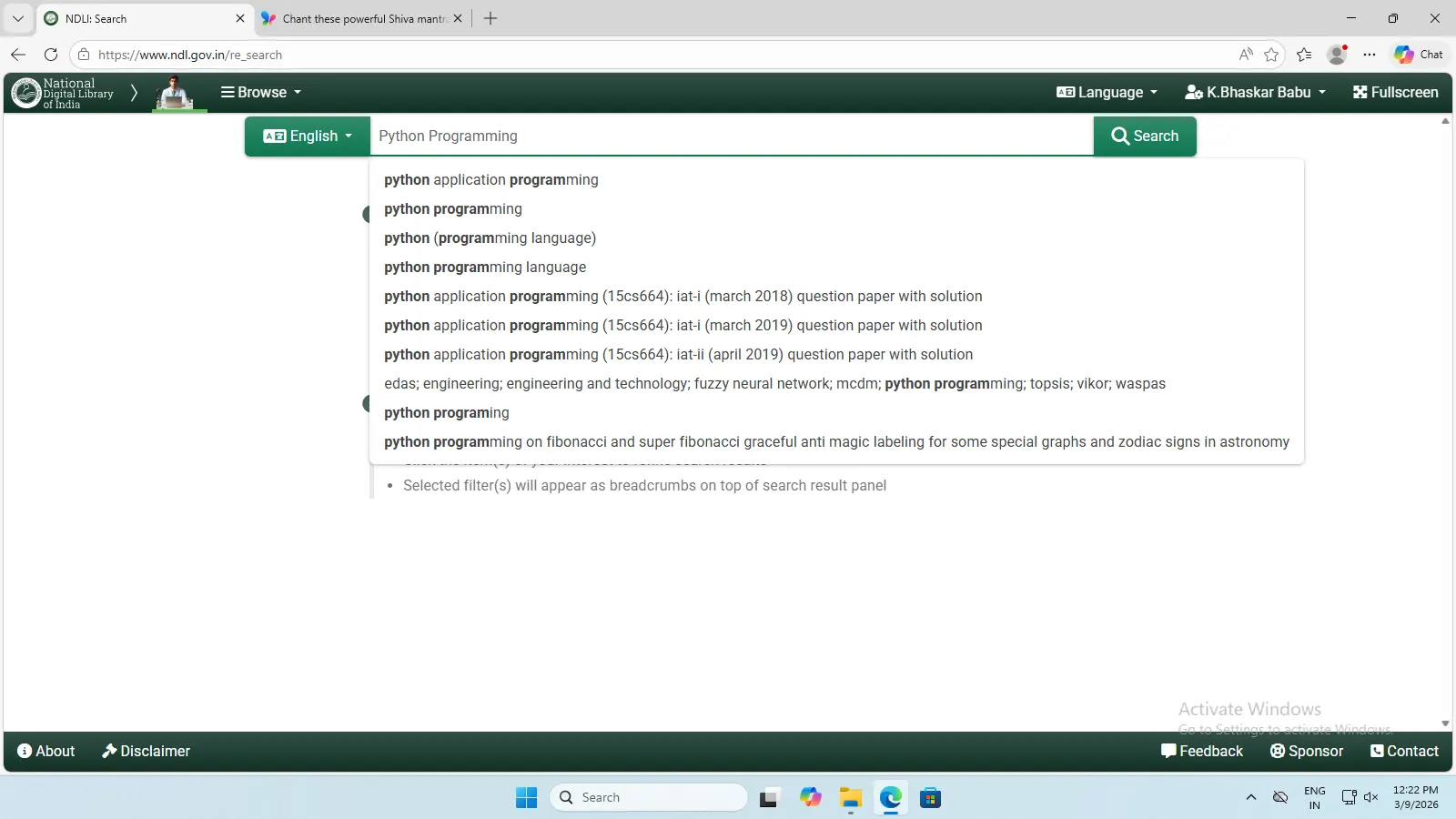Click the Disclaimer link in the footer
This screenshot has height=819, width=1456.
click(146, 751)
